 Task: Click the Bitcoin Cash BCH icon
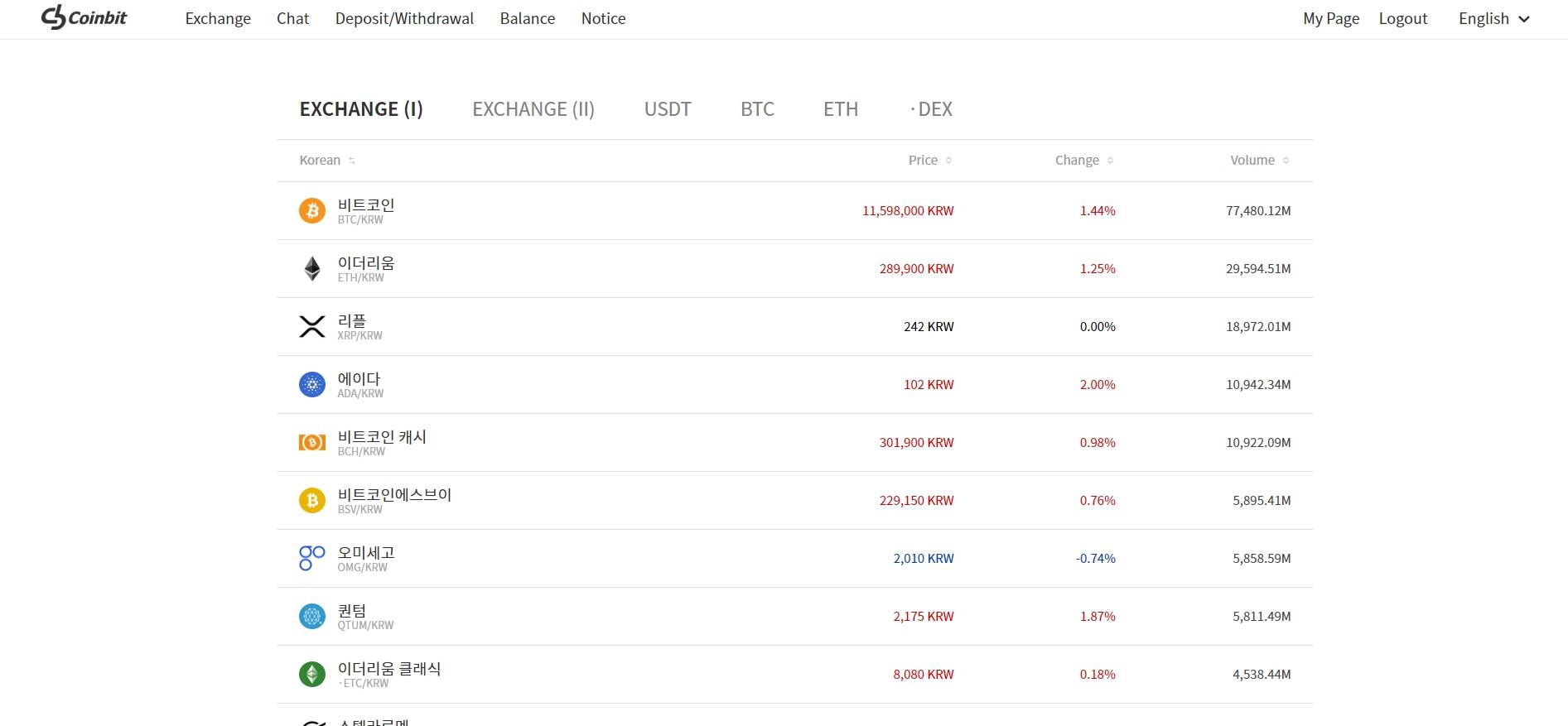point(312,443)
